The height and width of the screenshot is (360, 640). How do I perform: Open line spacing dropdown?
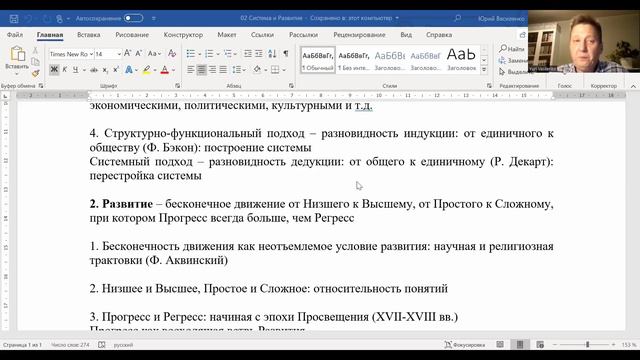(238, 70)
